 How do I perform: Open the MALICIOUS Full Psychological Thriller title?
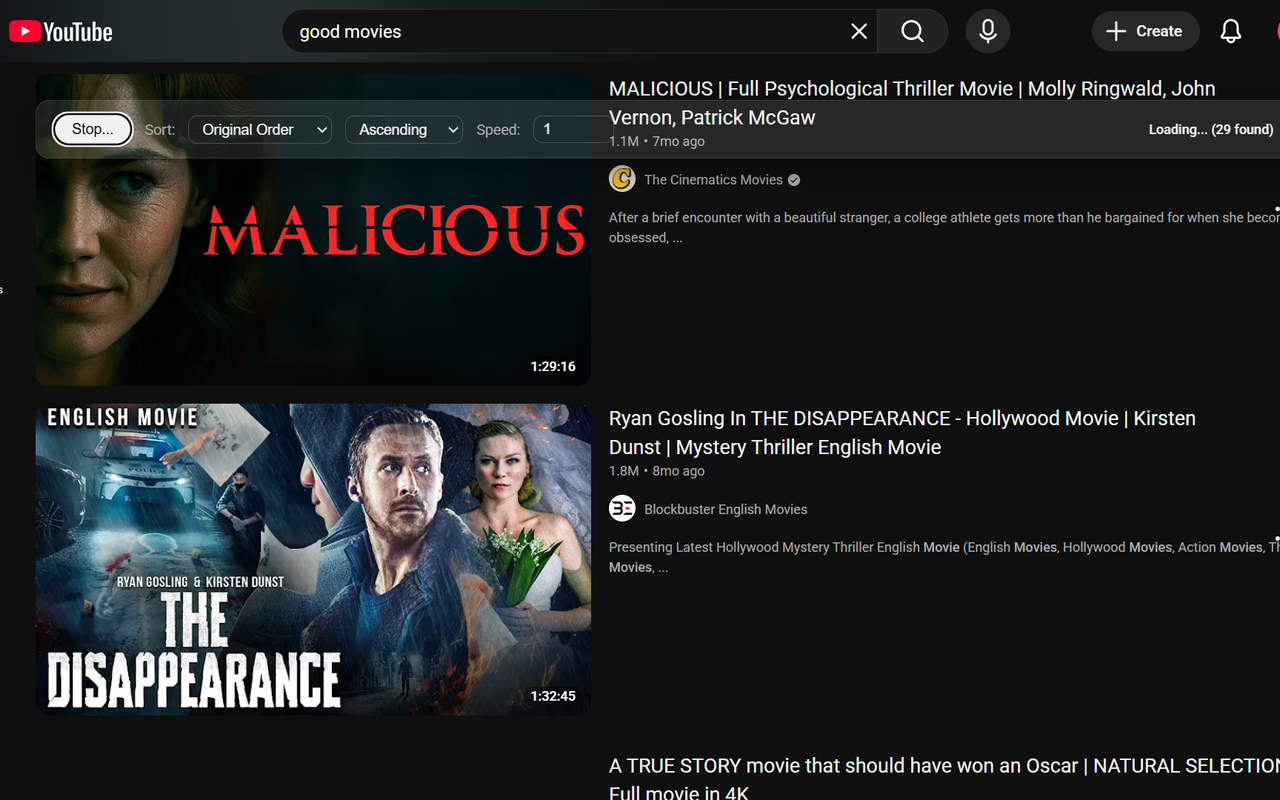tap(912, 103)
